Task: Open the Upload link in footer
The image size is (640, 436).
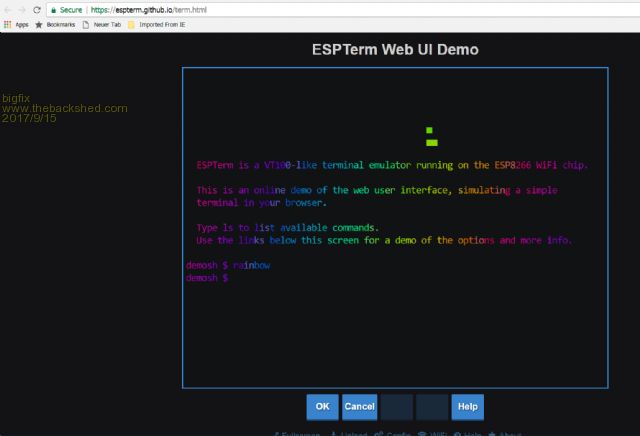Action: point(350,434)
